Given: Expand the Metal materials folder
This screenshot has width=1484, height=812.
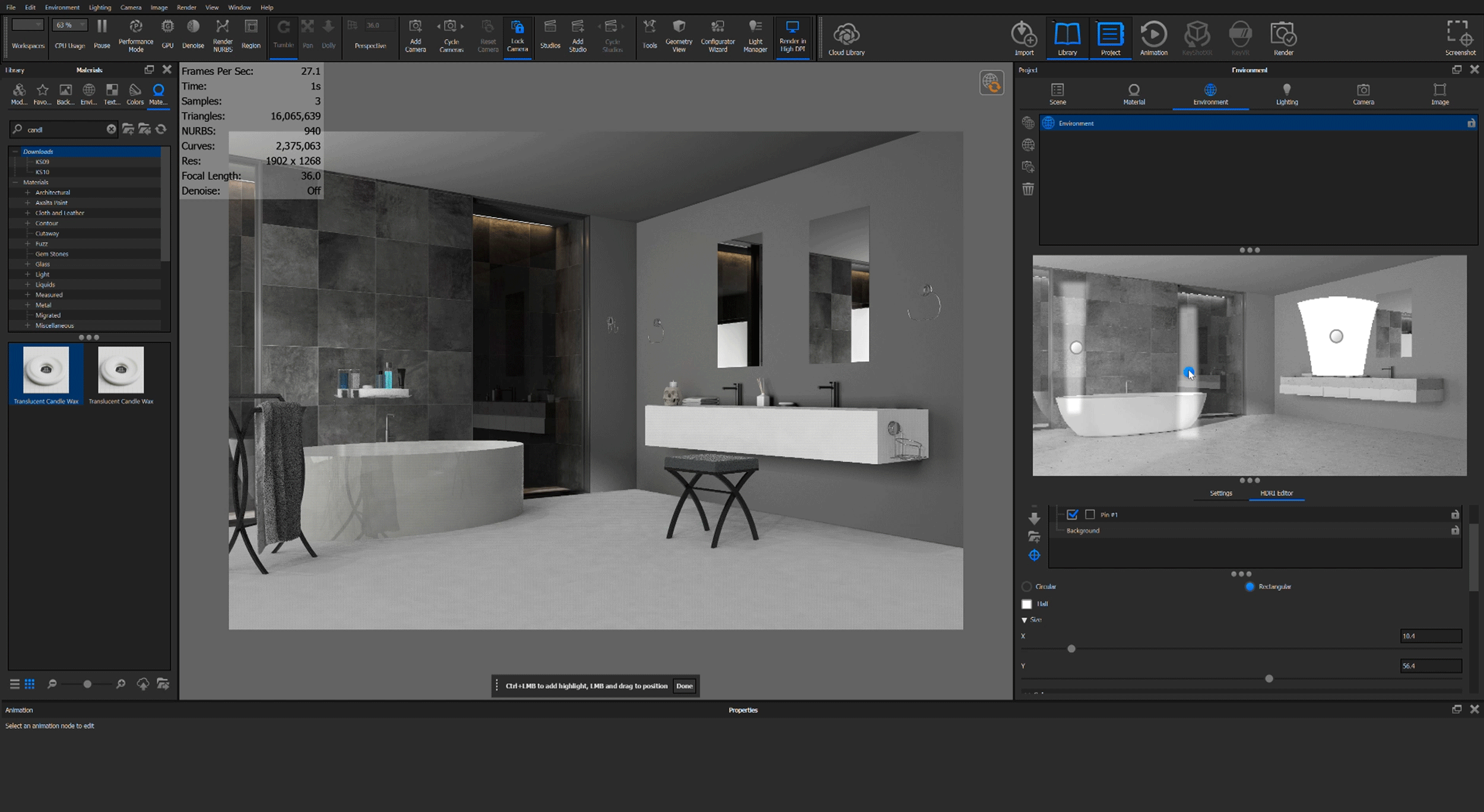Looking at the screenshot, I should coord(27,305).
